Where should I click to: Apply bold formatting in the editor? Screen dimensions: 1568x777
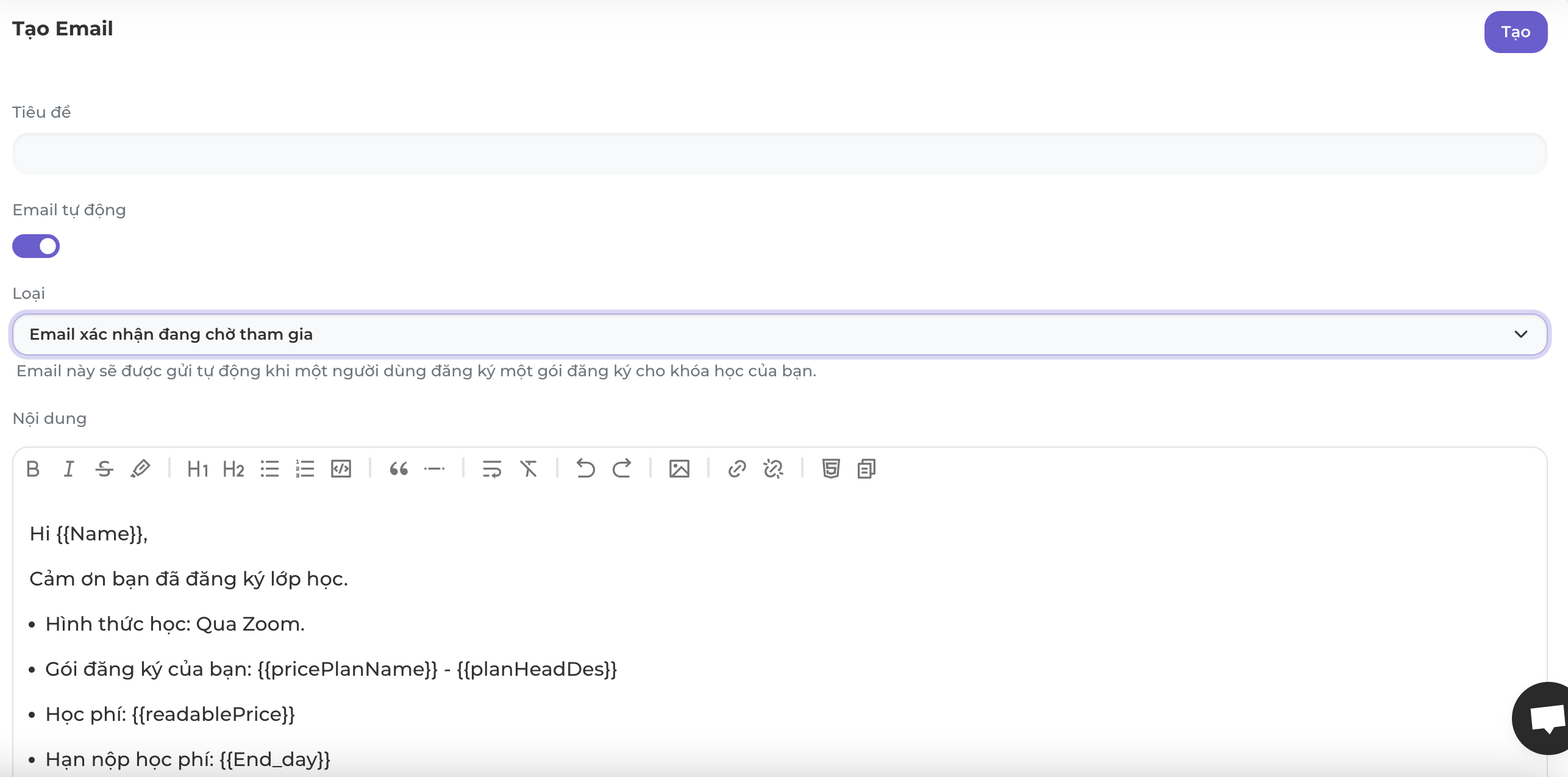tap(33, 469)
